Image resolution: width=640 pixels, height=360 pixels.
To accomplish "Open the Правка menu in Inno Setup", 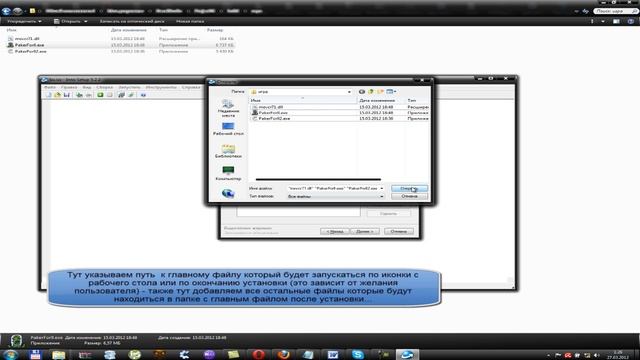I will coord(69,87).
